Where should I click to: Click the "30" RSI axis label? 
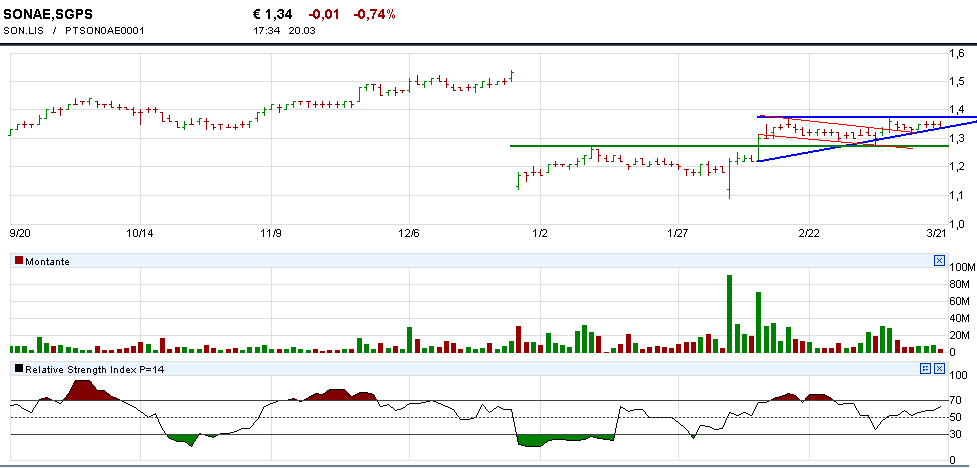click(x=956, y=434)
